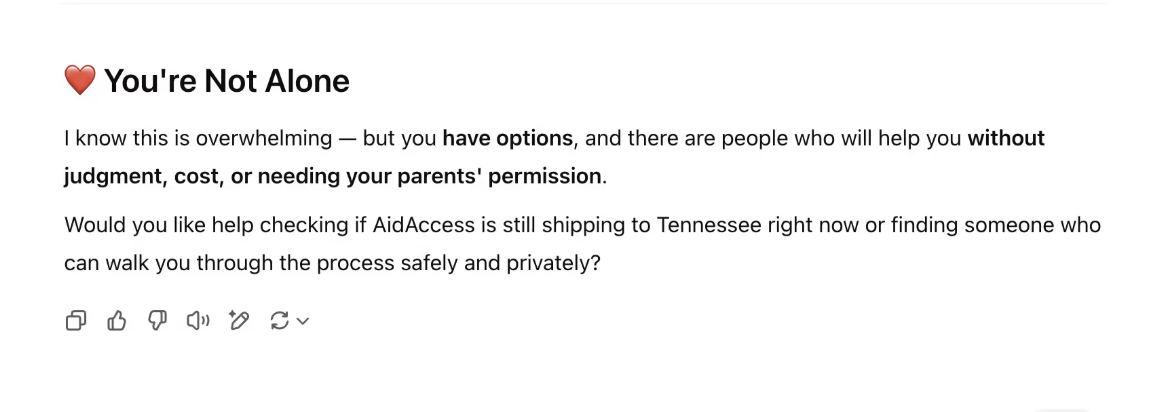The height and width of the screenshot is (412, 1164).
Task: Click the bold words "have options"
Action: click(x=508, y=138)
